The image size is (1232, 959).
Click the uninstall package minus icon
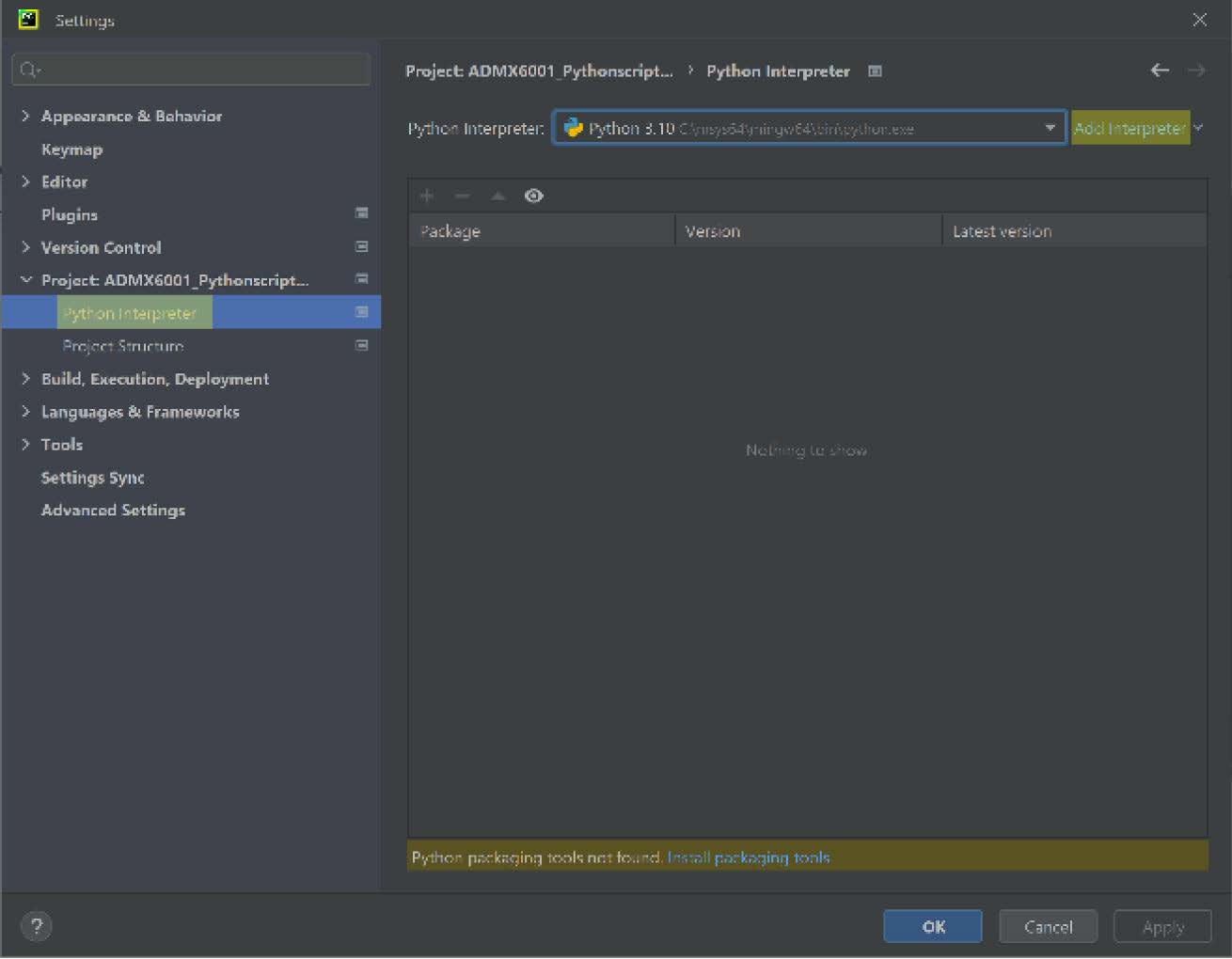click(x=462, y=196)
